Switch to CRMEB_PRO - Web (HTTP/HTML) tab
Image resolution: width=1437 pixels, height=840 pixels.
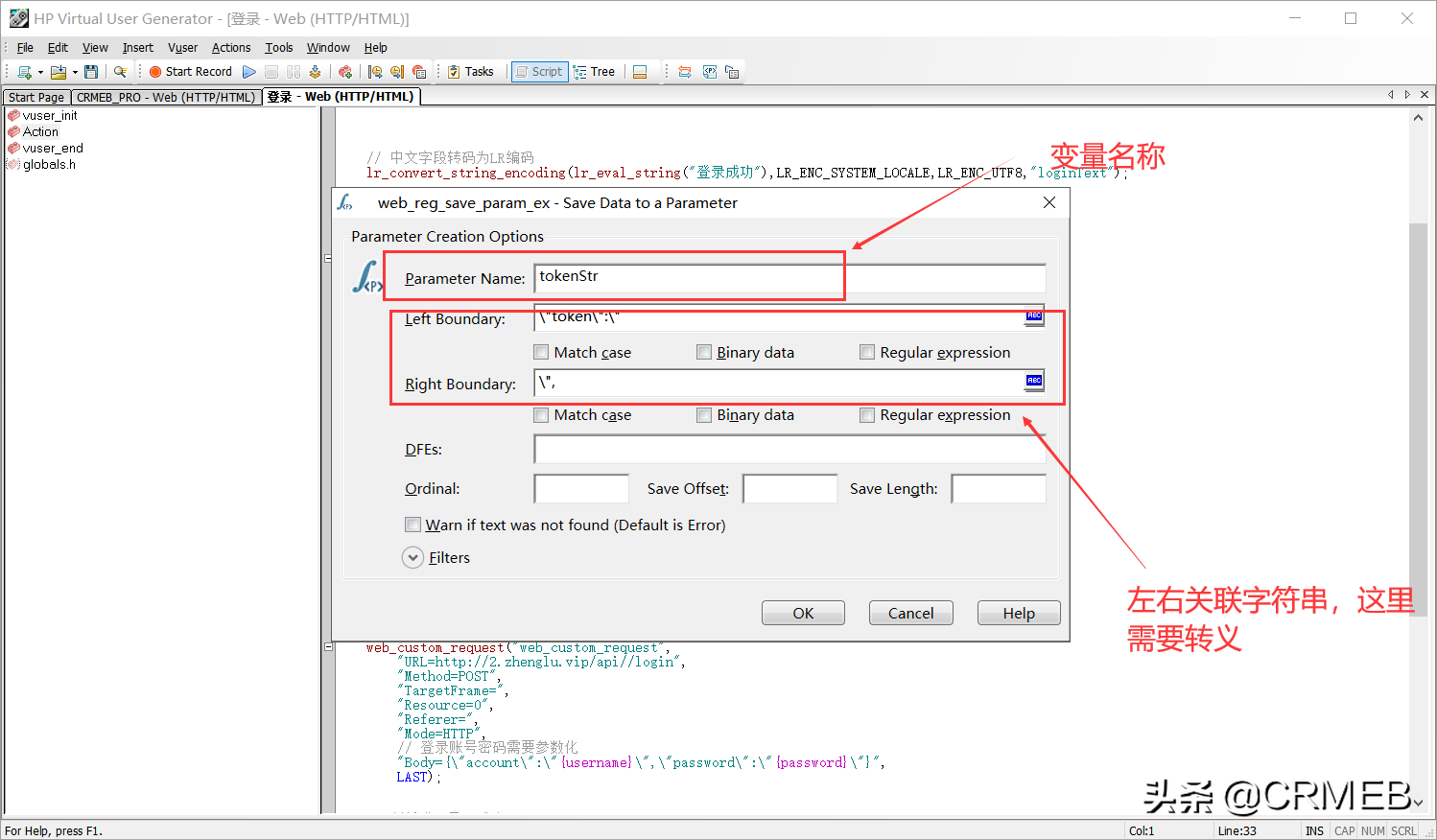166,98
